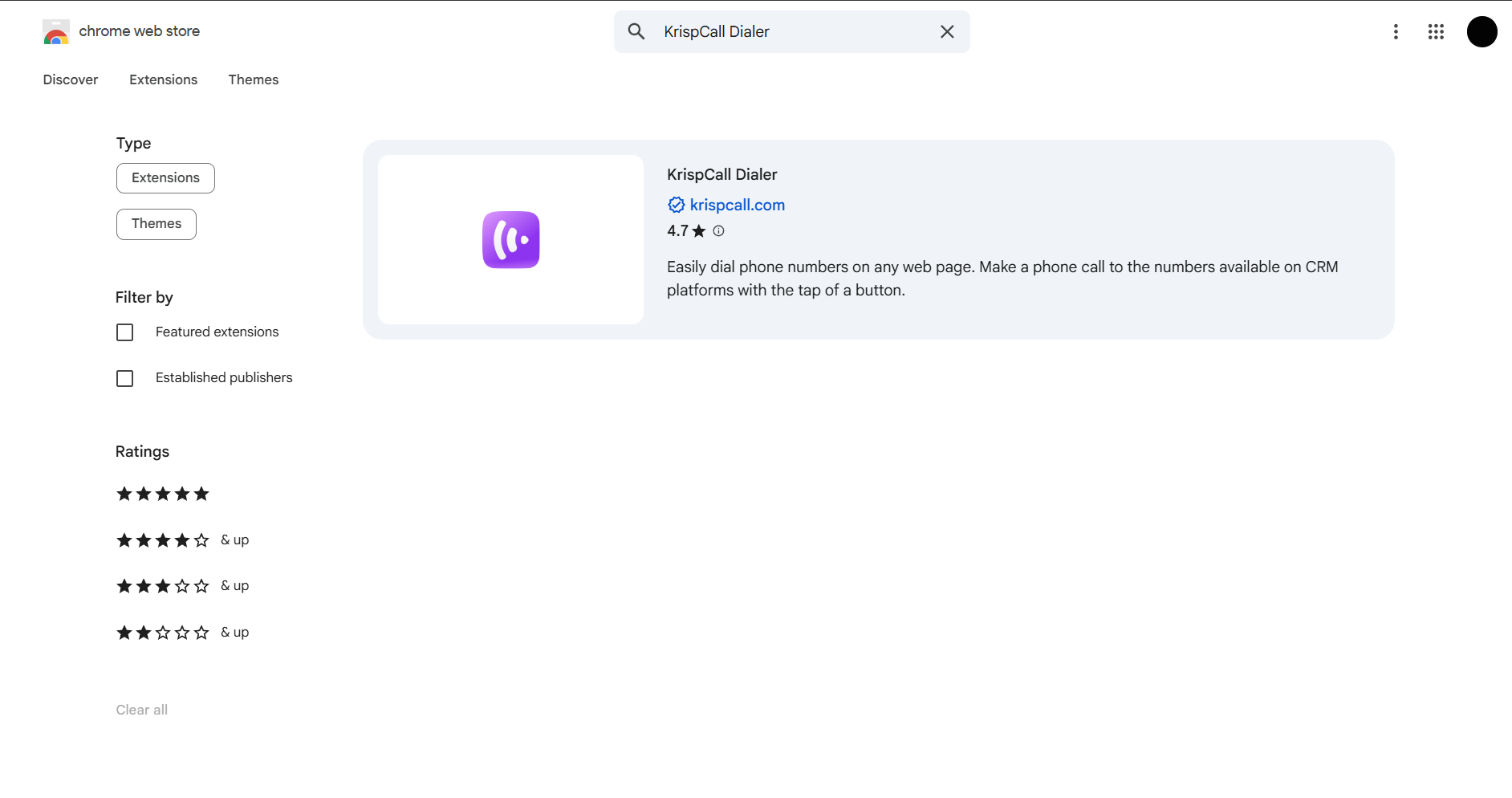The height and width of the screenshot is (798, 1512).
Task: Check the Established publishers checkbox
Action: pyautogui.click(x=125, y=378)
